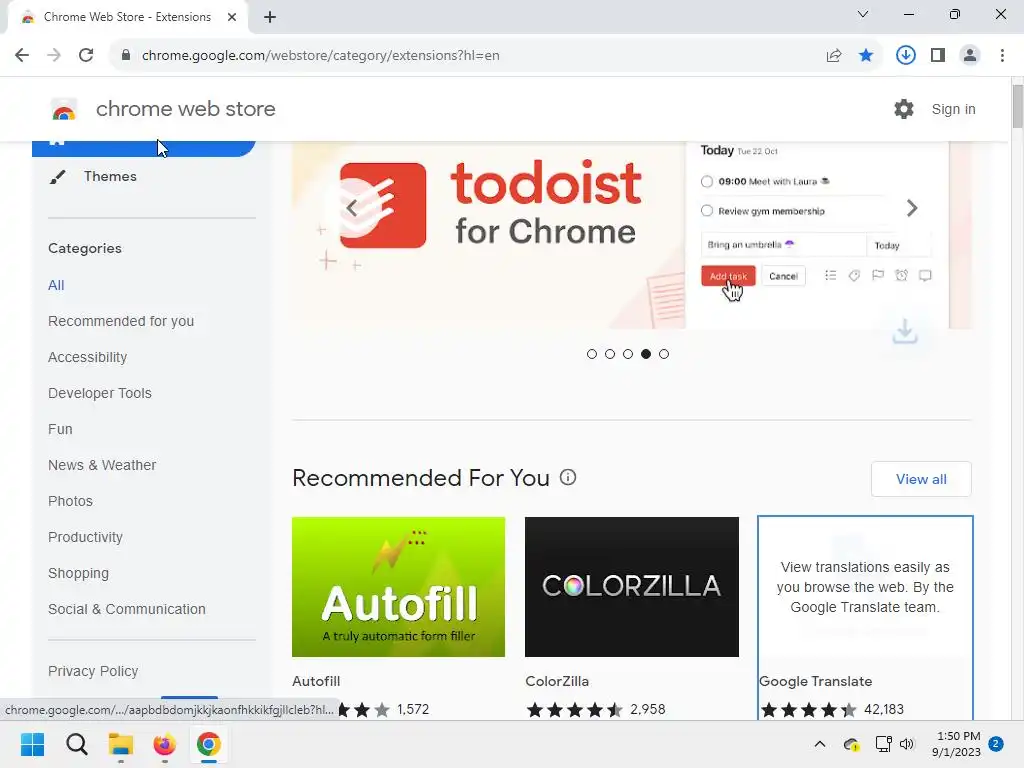Open Firefox from the taskbar

[x=165, y=744]
